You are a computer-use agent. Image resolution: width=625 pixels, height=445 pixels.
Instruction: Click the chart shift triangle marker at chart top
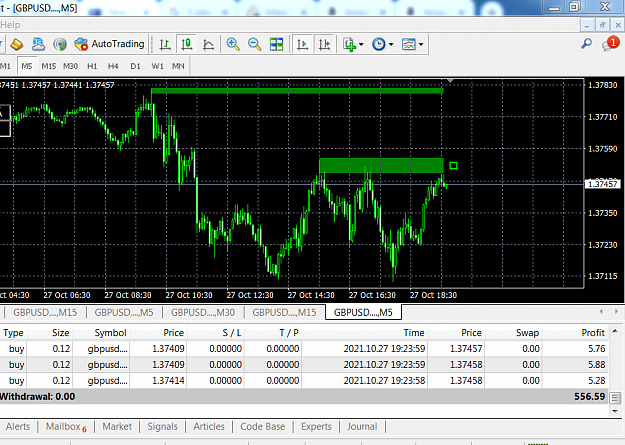[x=450, y=81]
